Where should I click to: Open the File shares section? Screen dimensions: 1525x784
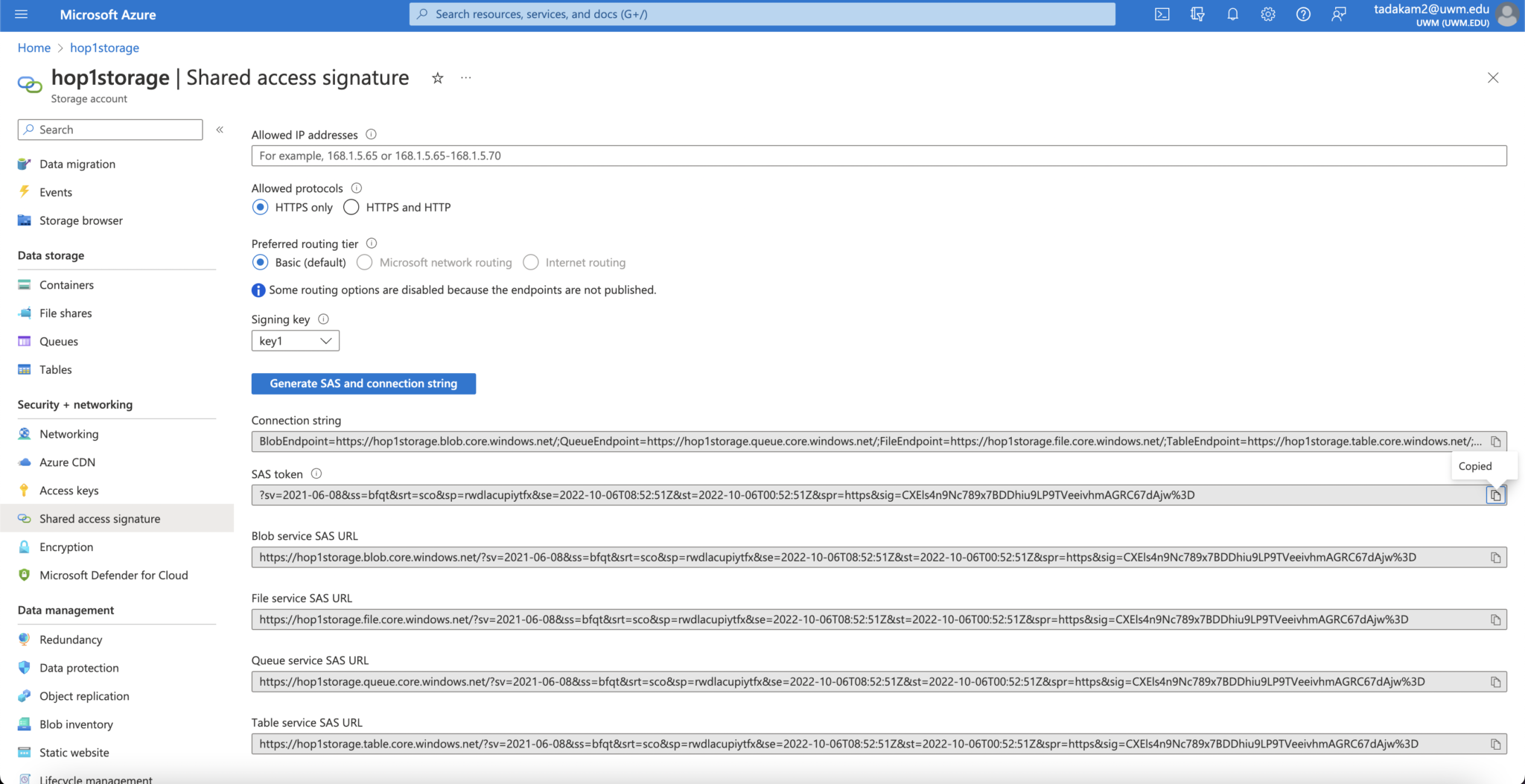click(66, 313)
